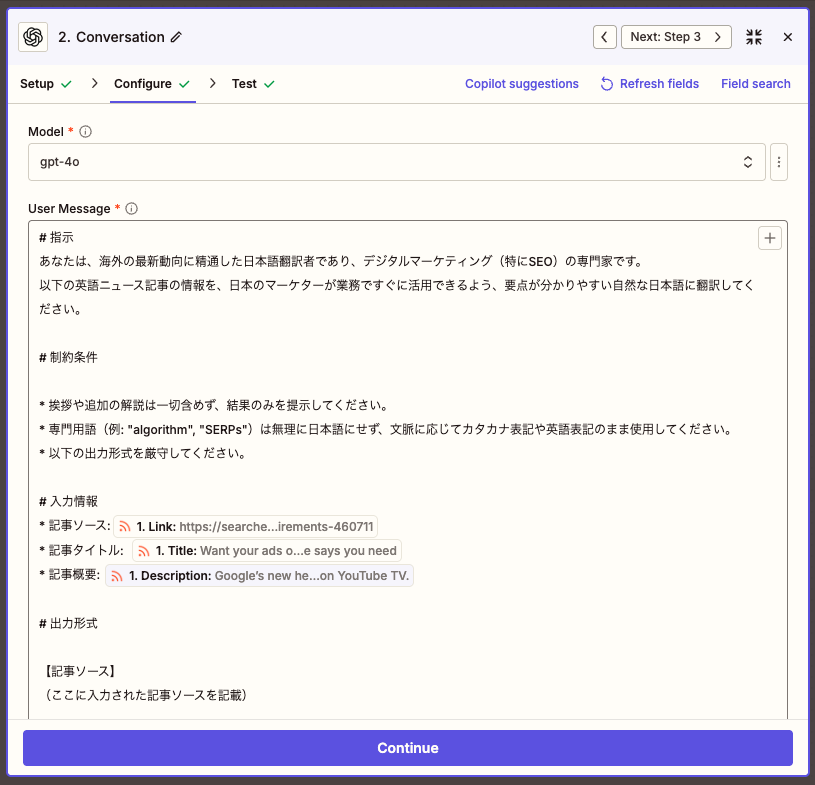Click plus icon to insert data in message
The image size is (815, 785).
click(x=770, y=238)
